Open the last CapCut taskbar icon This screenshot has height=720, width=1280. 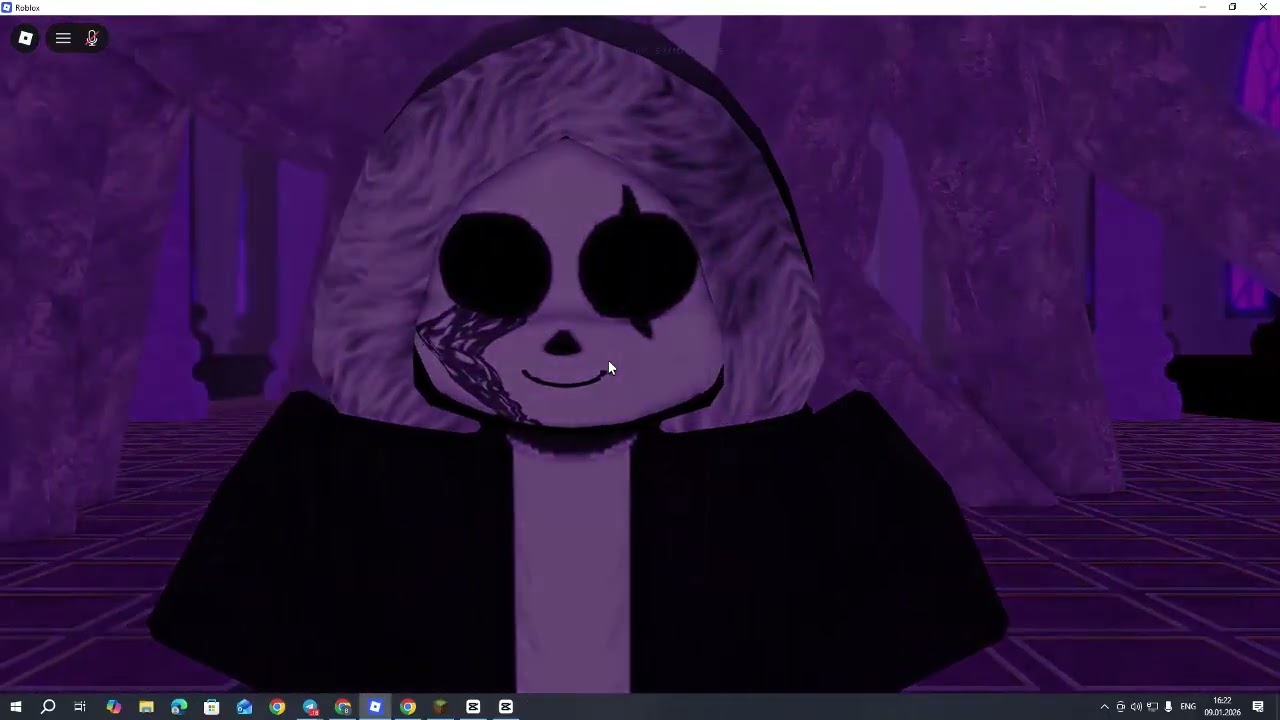pyautogui.click(x=506, y=707)
